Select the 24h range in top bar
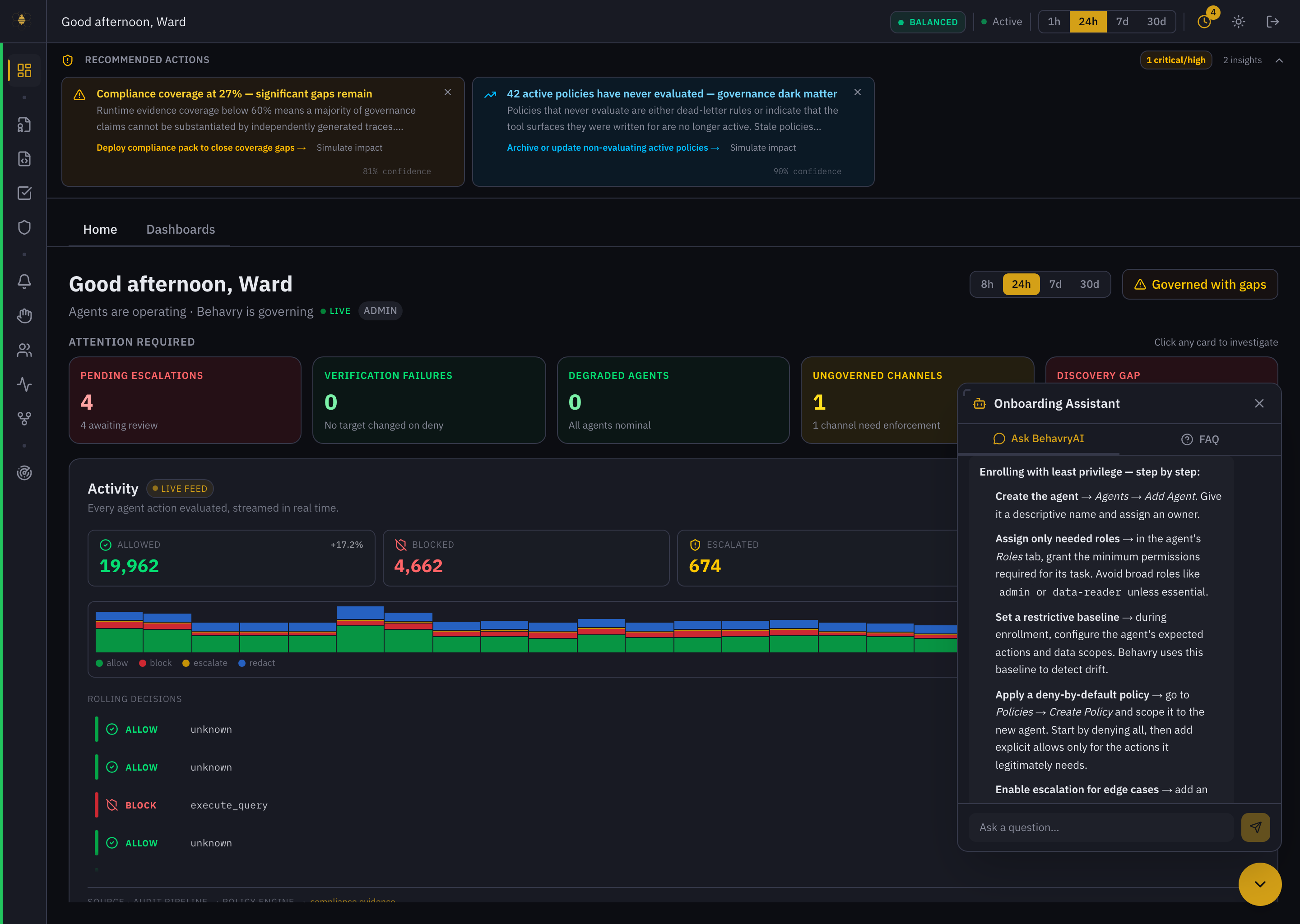Screen dimensions: 1300x924 [1088, 22]
